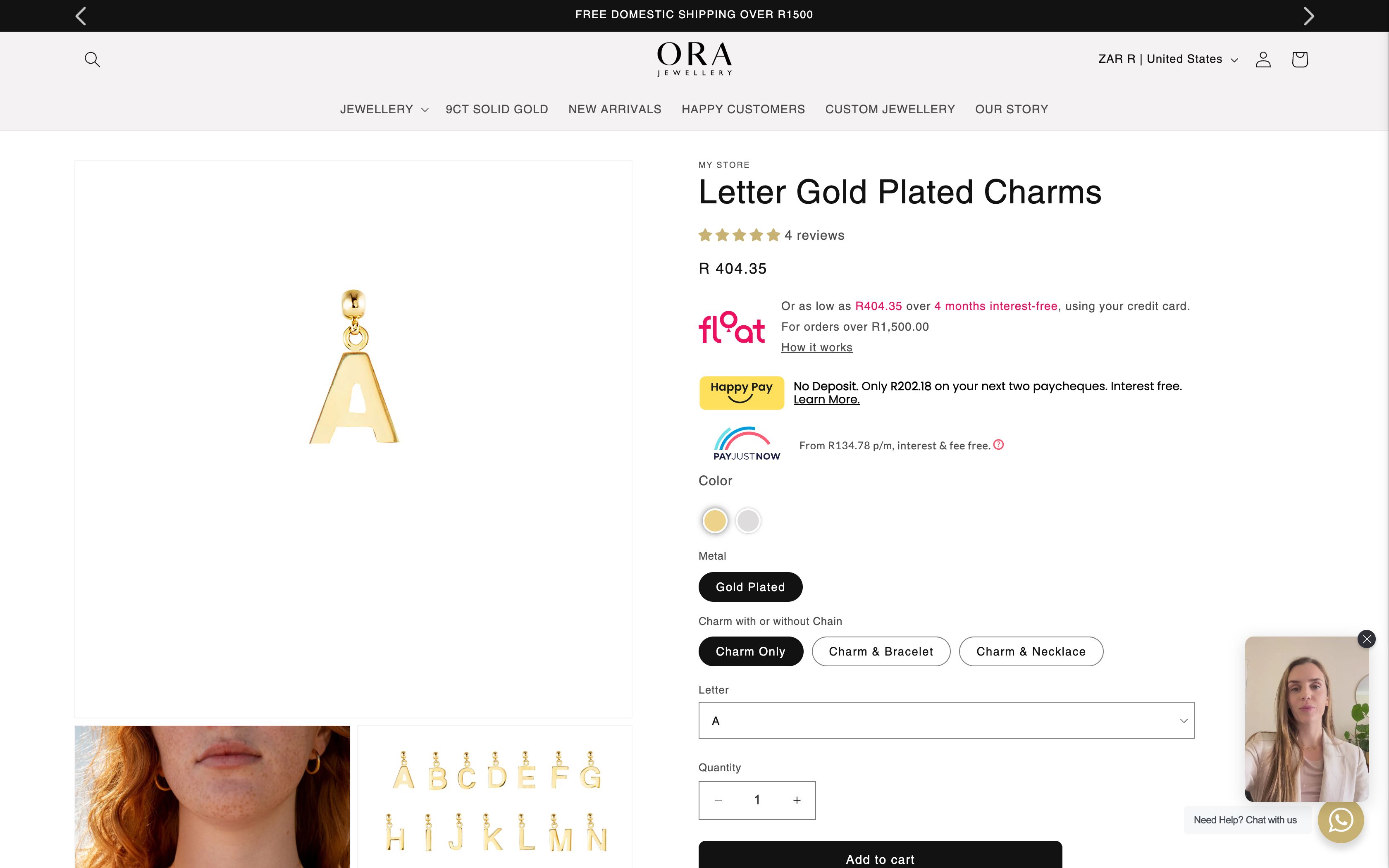Increase quantity with the plus stepper
The width and height of the screenshot is (1389, 868).
click(797, 800)
